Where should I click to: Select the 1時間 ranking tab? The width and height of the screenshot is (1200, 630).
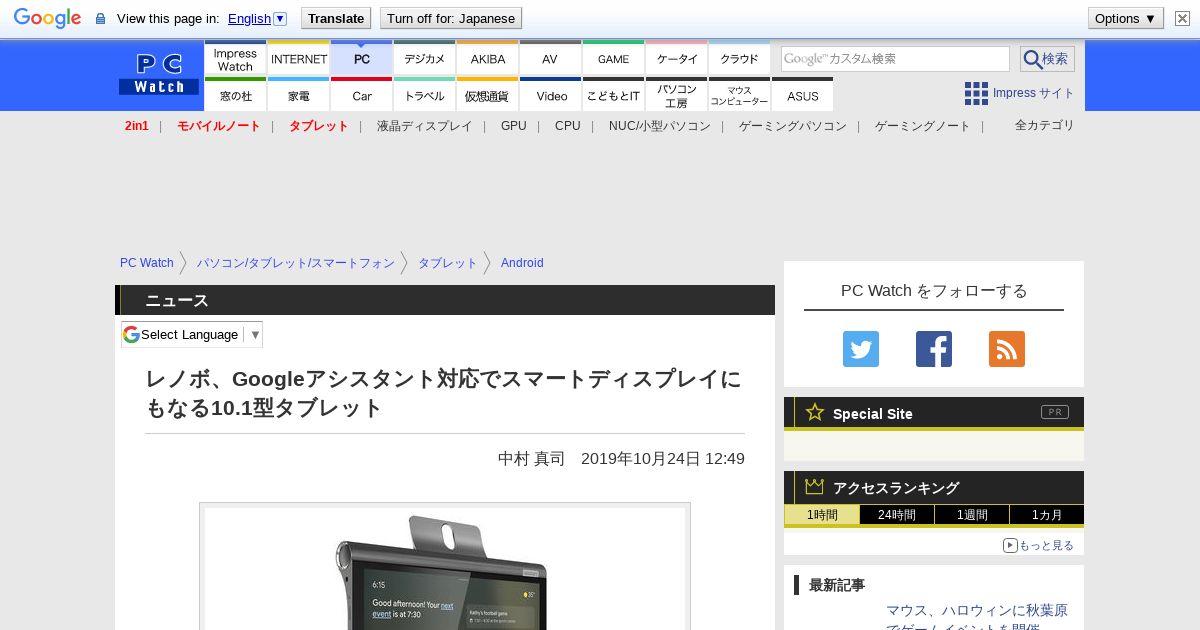pos(822,515)
